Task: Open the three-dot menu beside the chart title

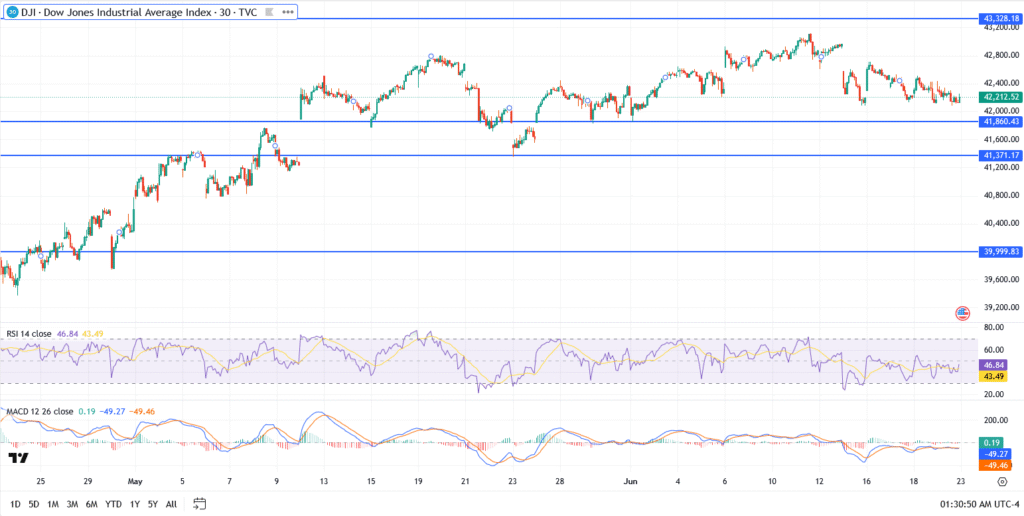Action: point(288,11)
